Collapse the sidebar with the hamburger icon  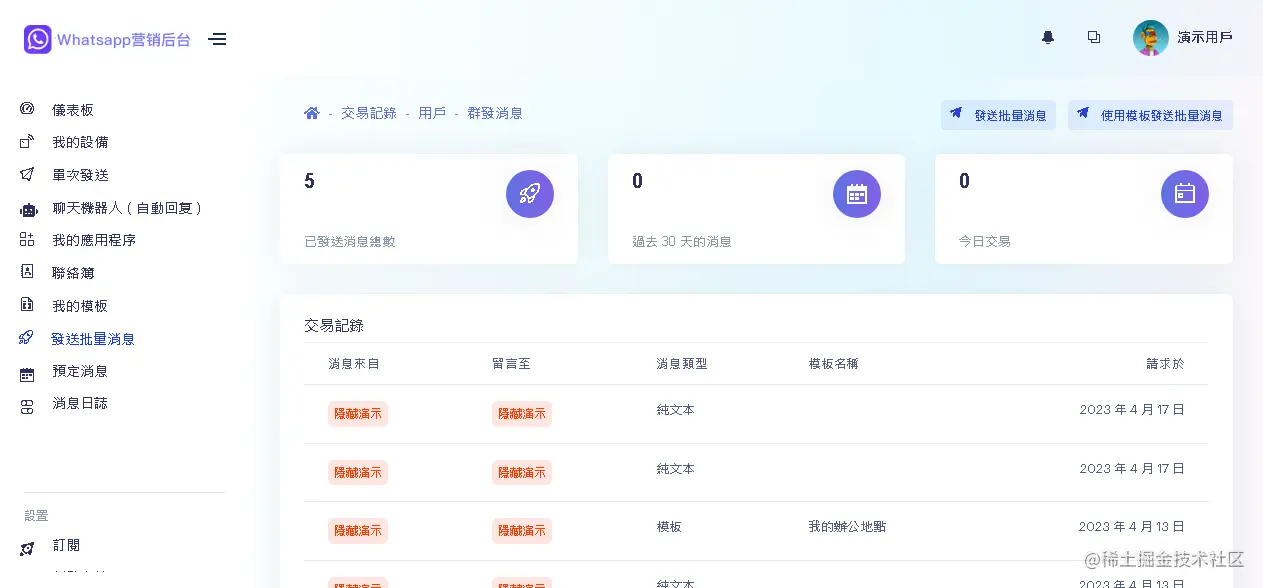click(217, 38)
